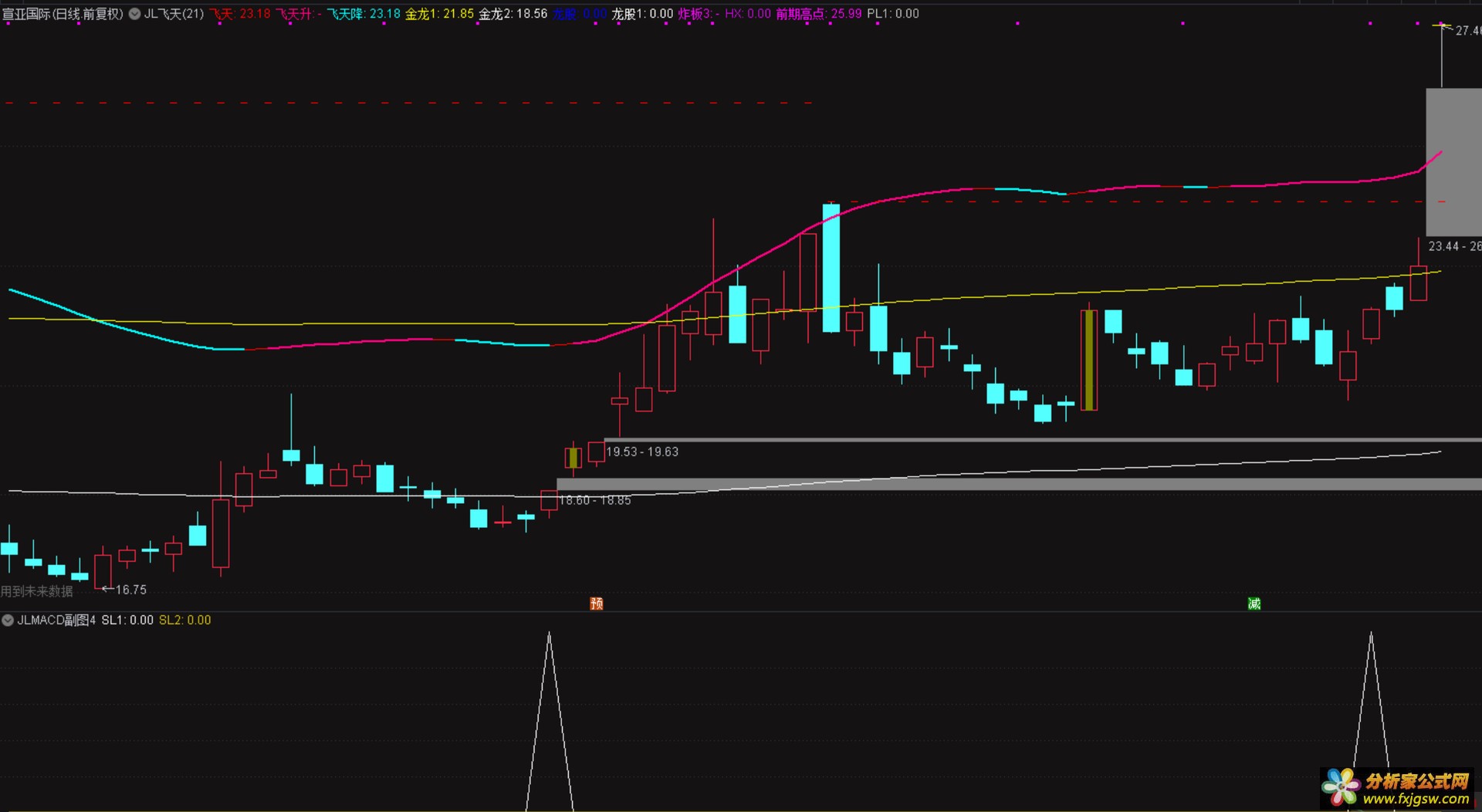Screen dimensions: 1482x812
Task: Click the orange 预 signal marker
Action: (x=597, y=604)
